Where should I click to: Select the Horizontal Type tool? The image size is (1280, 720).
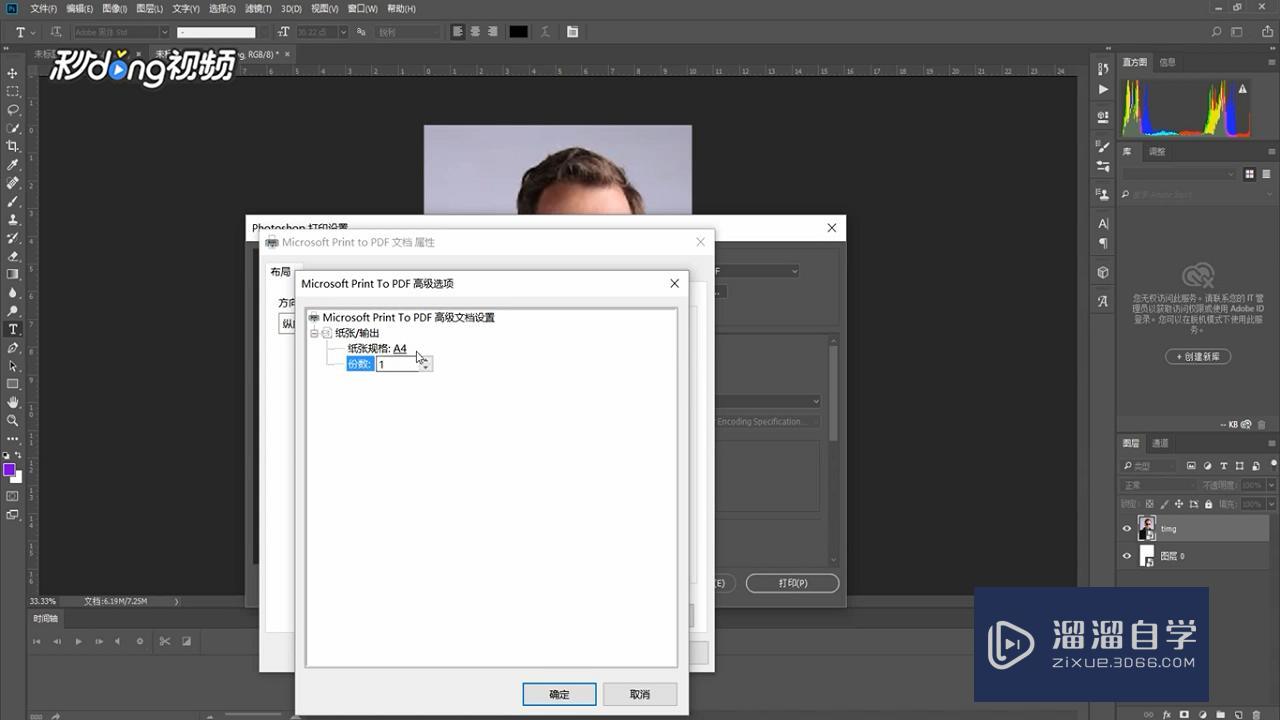[13, 329]
